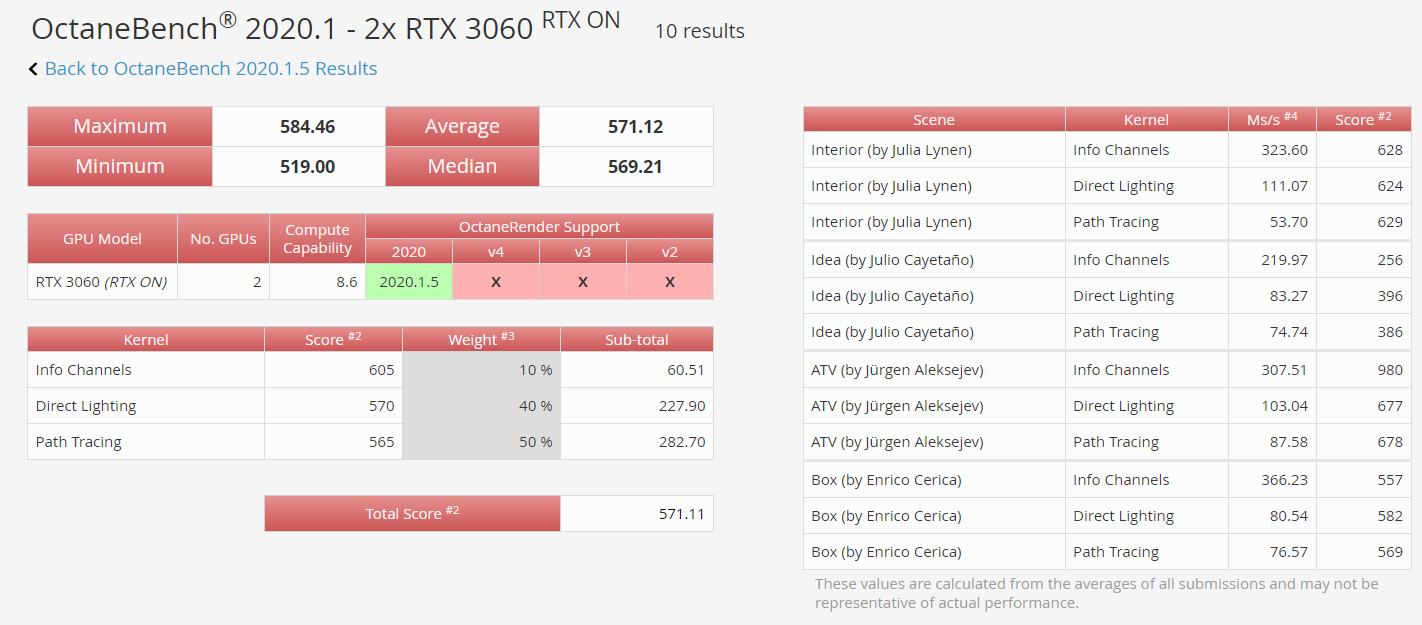Click the Ms/s value 323.60
This screenshot has height=625, width=1422.
click(1285, 150)
